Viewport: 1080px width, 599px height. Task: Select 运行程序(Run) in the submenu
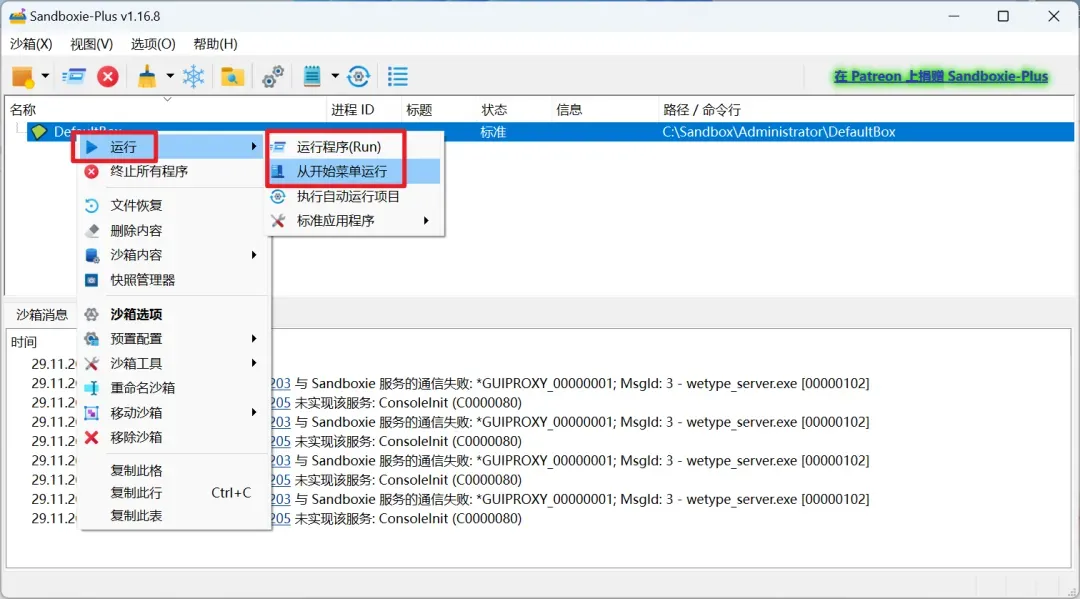355,147
